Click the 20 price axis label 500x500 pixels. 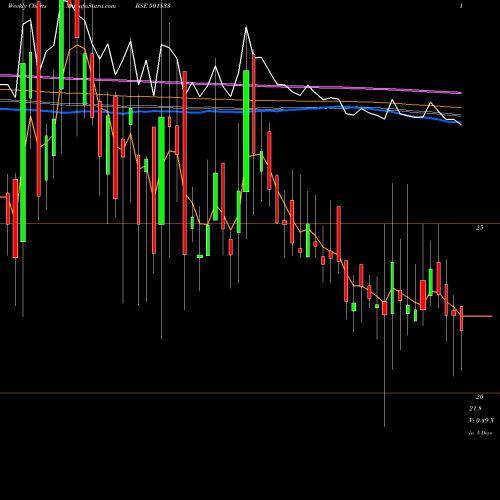click(479, 397)
